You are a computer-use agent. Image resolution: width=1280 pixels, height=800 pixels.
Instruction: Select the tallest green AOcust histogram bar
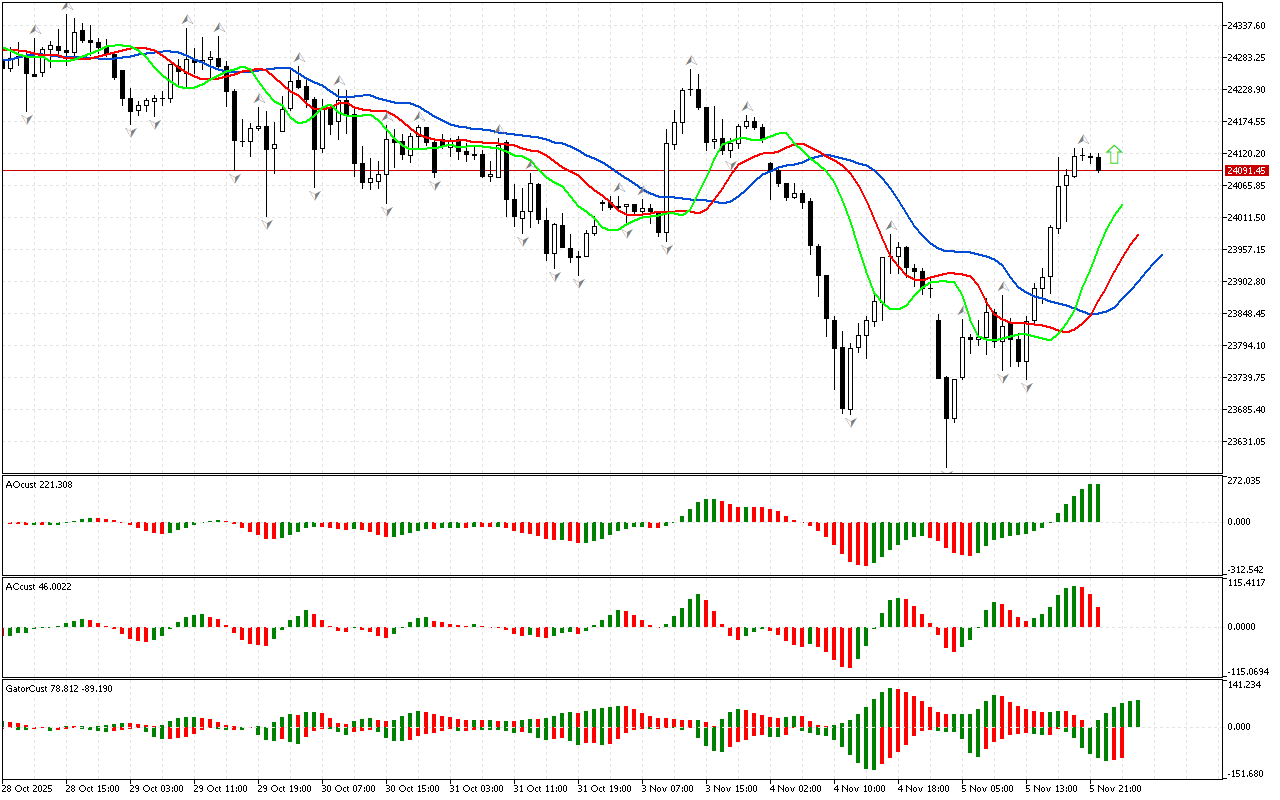pyautogui.click(x=1097, y=502)
